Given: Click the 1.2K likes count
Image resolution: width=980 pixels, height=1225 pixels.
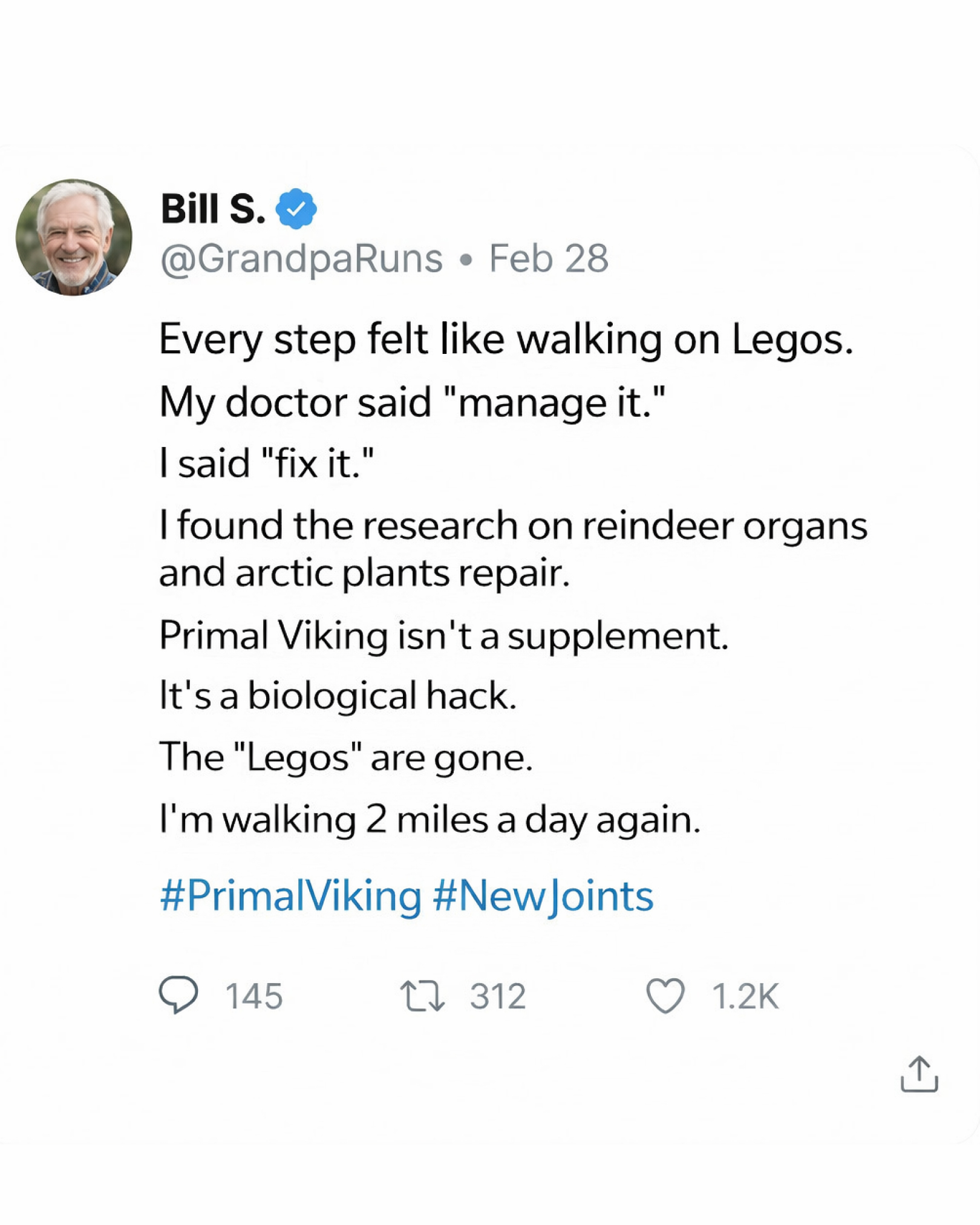Looking at the screenshot, I should (745, 996).
